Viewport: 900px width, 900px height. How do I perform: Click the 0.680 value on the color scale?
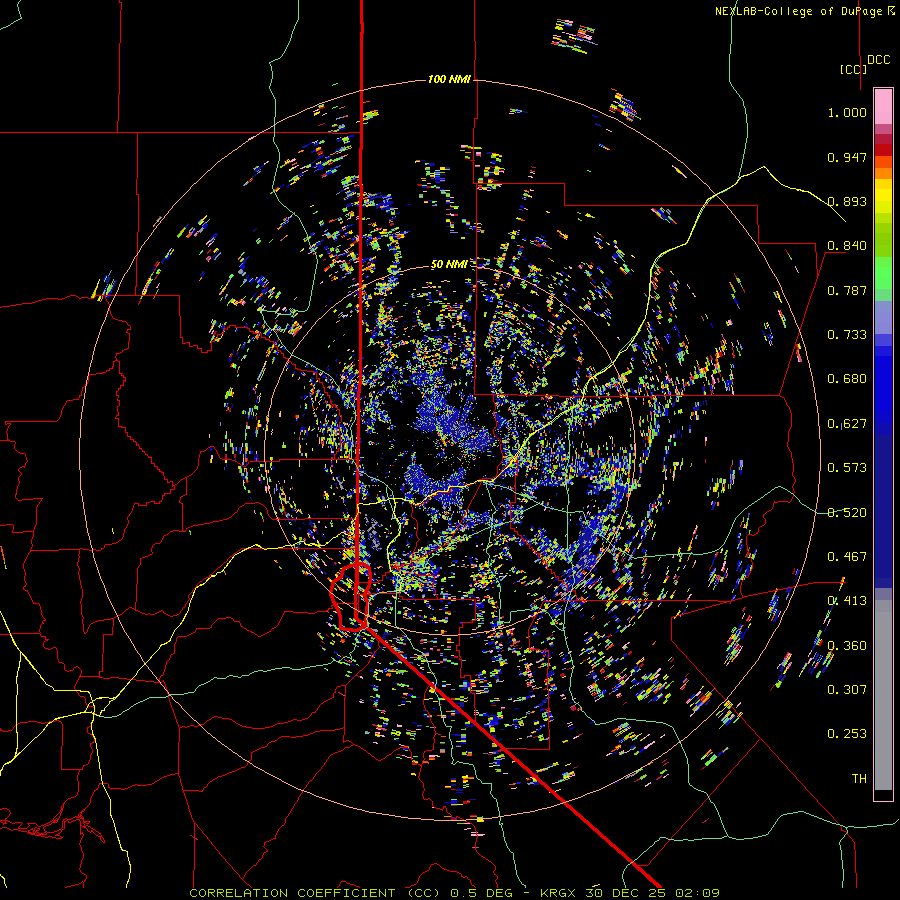[x=847, y=379]
